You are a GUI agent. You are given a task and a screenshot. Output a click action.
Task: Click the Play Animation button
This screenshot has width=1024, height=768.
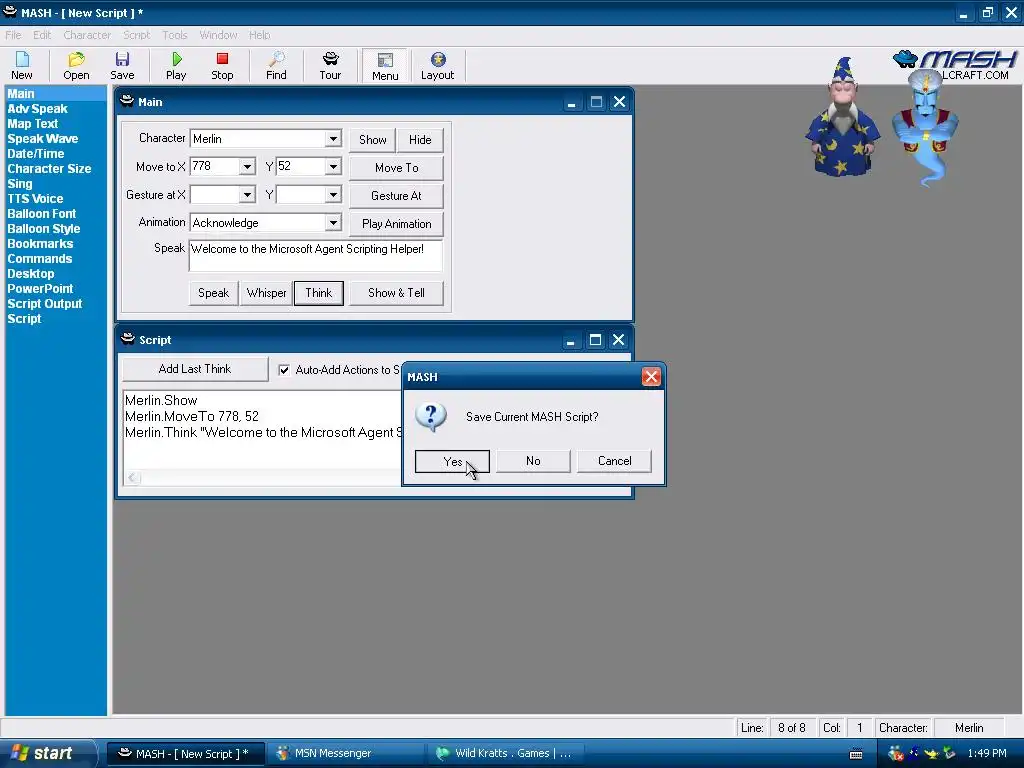tap(396, 224)
